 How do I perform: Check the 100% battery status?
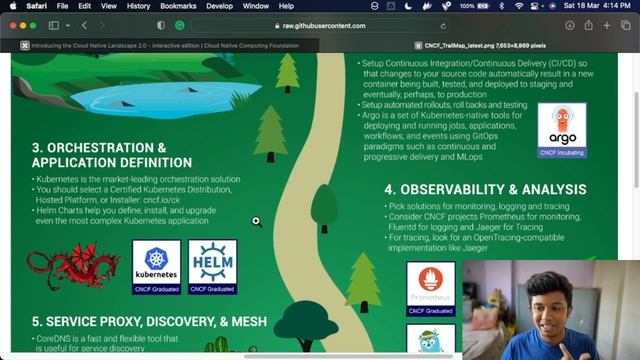click(x=474, y=6)
